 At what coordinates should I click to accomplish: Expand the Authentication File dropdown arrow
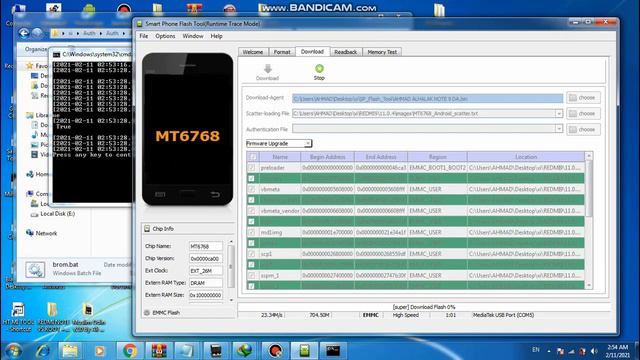click(x=559, y=129)
